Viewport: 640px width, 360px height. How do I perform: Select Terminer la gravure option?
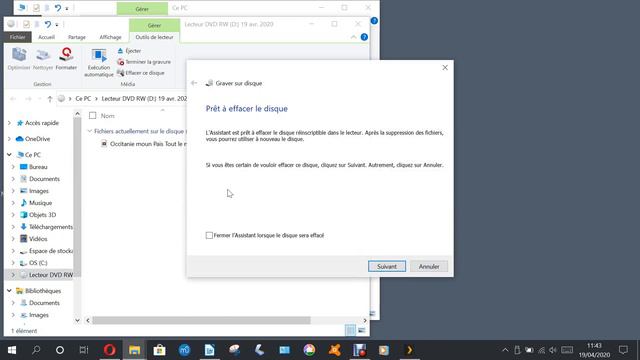coord(144,62)
